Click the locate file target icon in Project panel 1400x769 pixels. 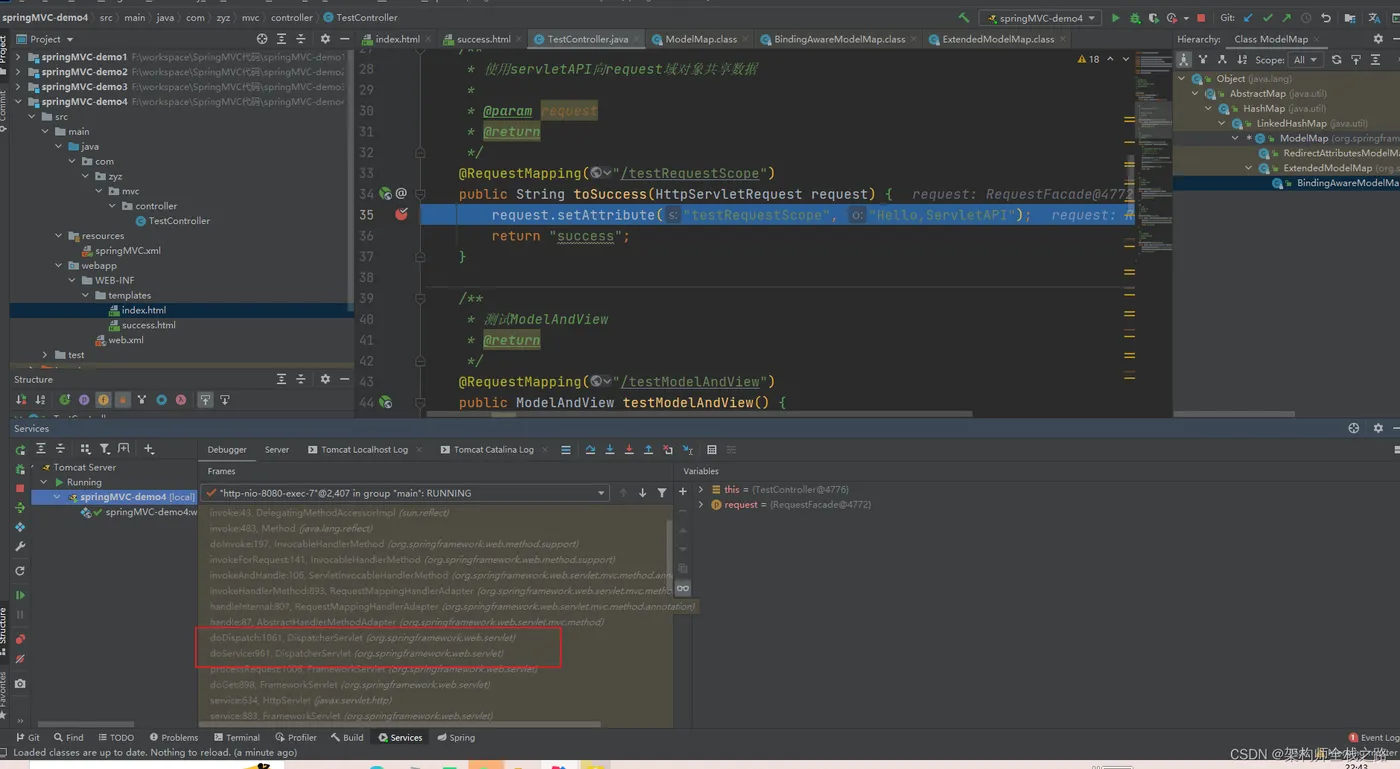(262, 39)
